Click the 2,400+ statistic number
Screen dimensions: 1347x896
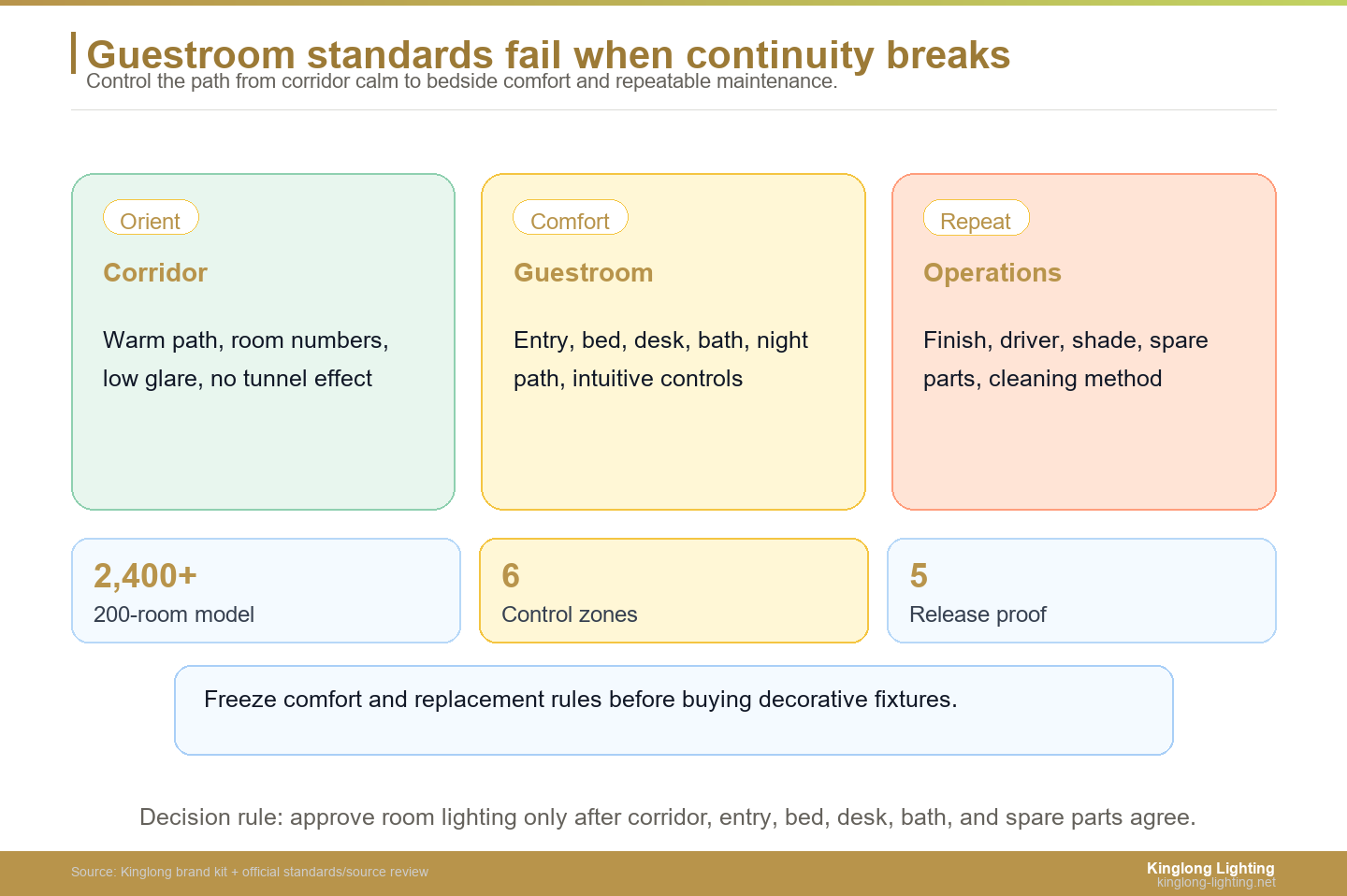[x=145, y=576]
